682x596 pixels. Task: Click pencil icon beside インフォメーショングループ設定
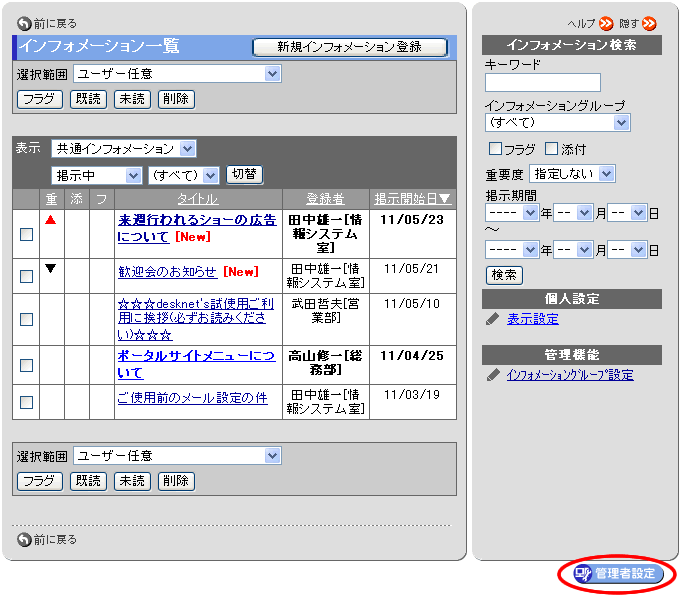492,375
